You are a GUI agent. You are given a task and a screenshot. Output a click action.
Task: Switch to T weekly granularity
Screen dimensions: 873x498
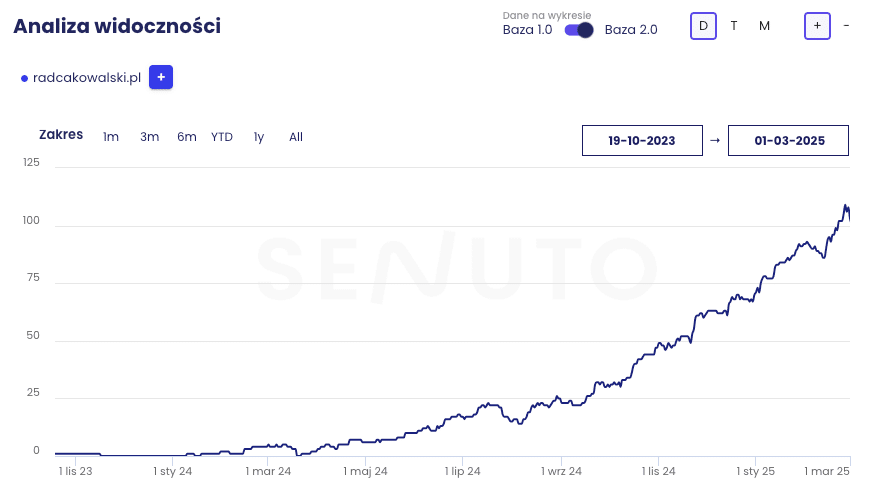coord(734,26)
